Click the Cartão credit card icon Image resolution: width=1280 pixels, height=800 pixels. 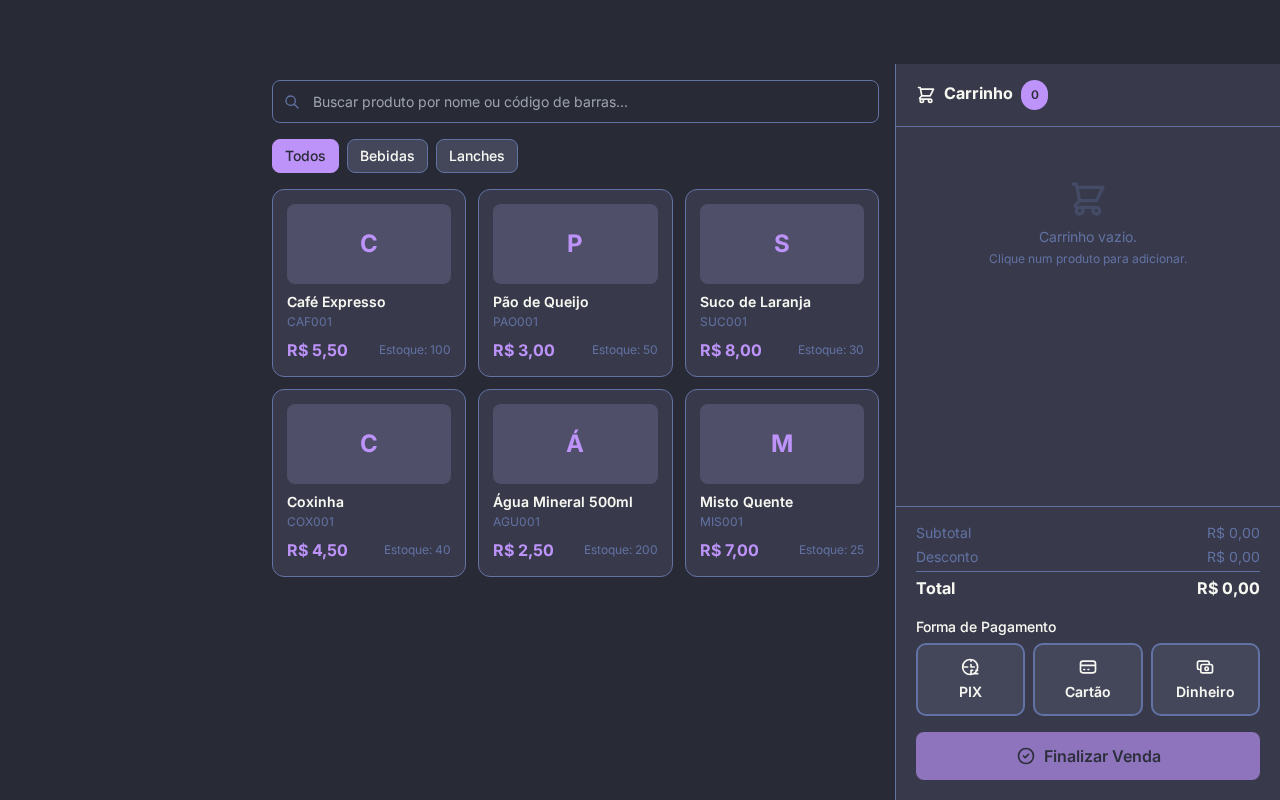point(1088,667)
